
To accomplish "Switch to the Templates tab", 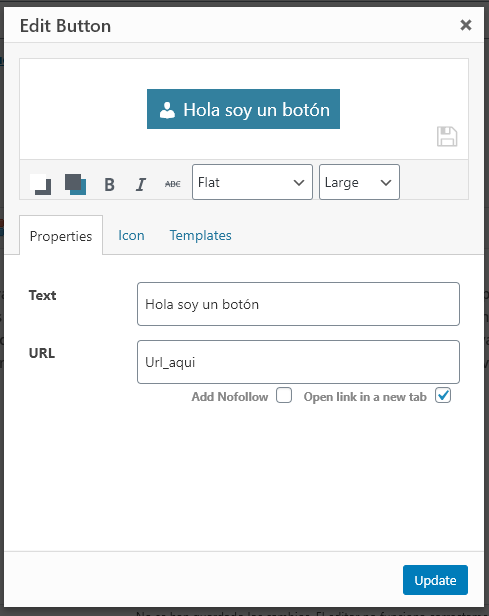I will point(200,235).
